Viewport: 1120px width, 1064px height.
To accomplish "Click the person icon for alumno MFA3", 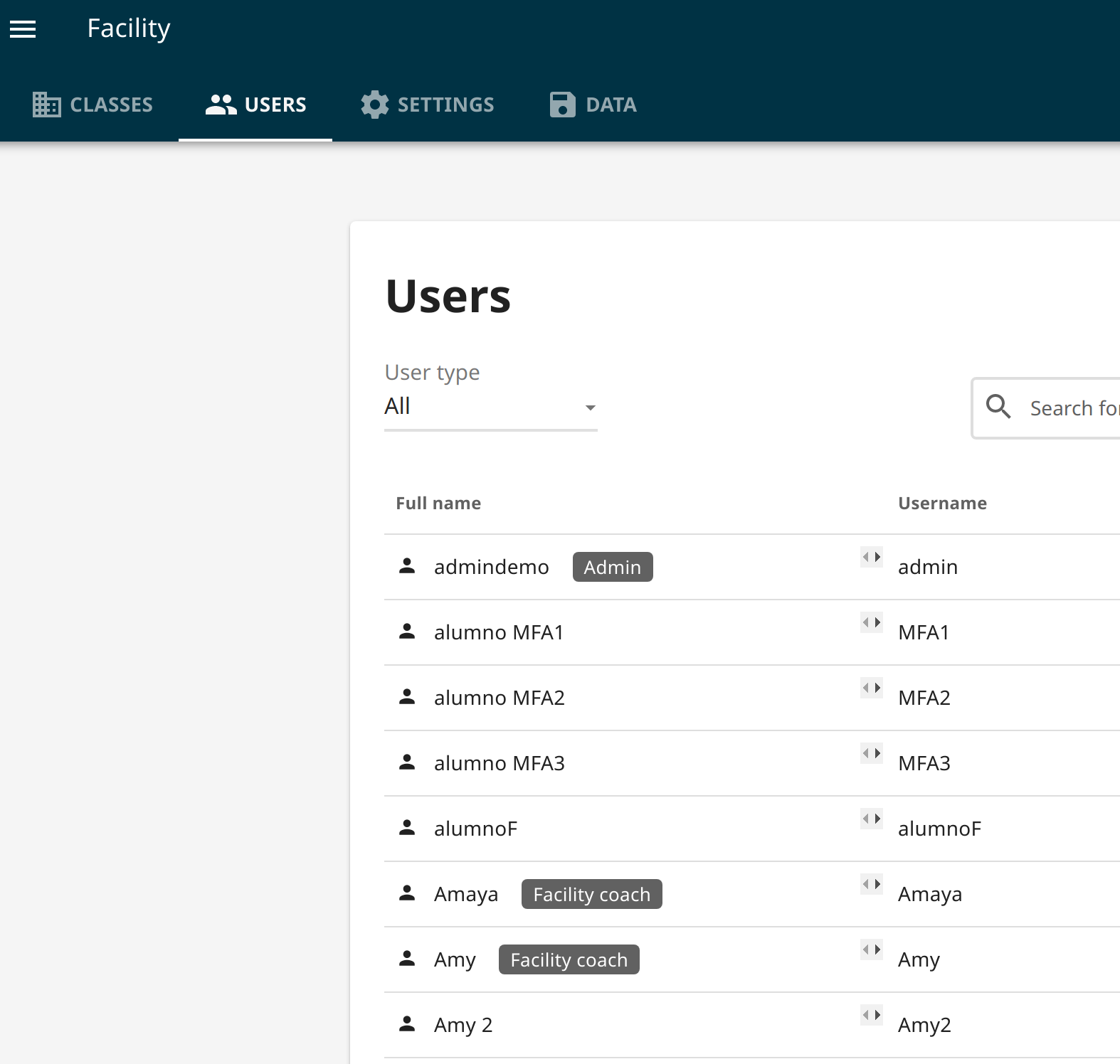I will [407, 762].
